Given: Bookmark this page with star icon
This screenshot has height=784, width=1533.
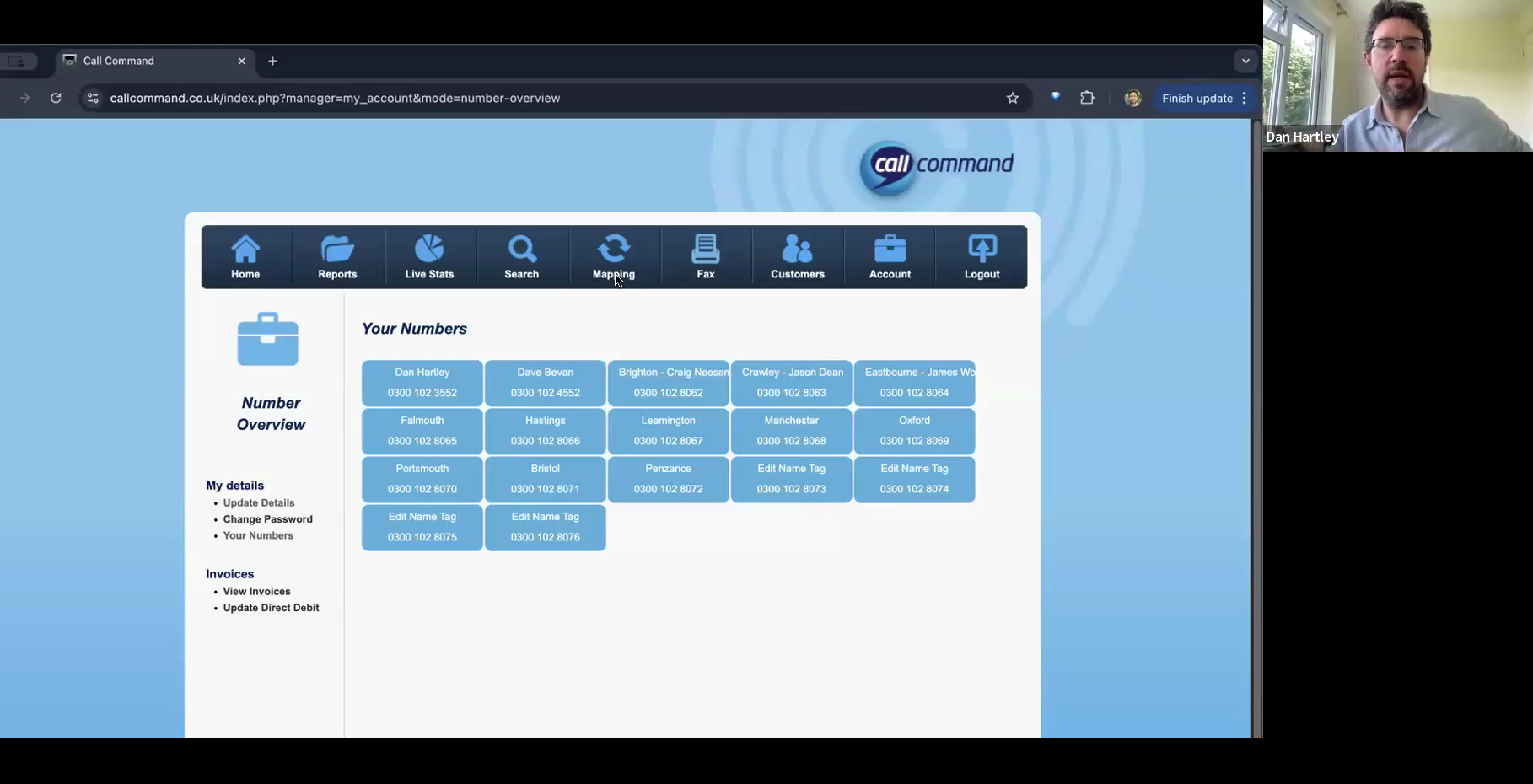Looking at the screenshot, I should coord(1013,98).
